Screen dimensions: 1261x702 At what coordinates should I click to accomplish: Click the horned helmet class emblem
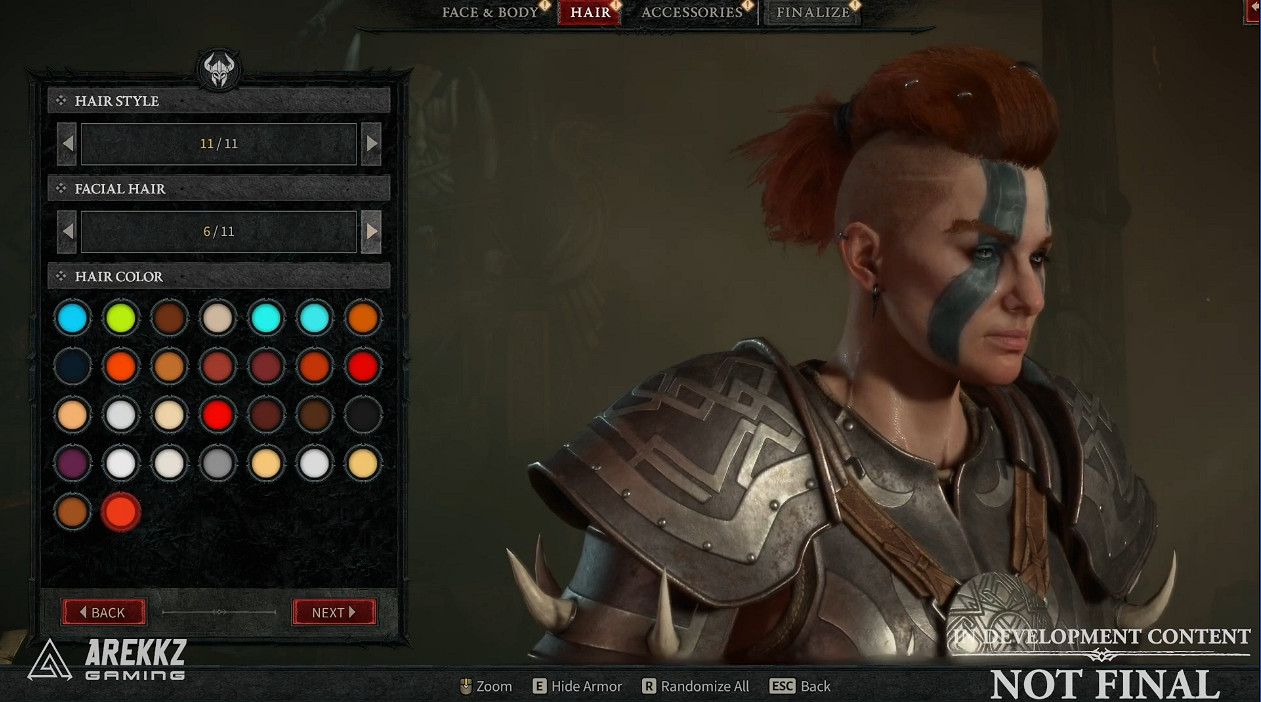click(218, 70)
